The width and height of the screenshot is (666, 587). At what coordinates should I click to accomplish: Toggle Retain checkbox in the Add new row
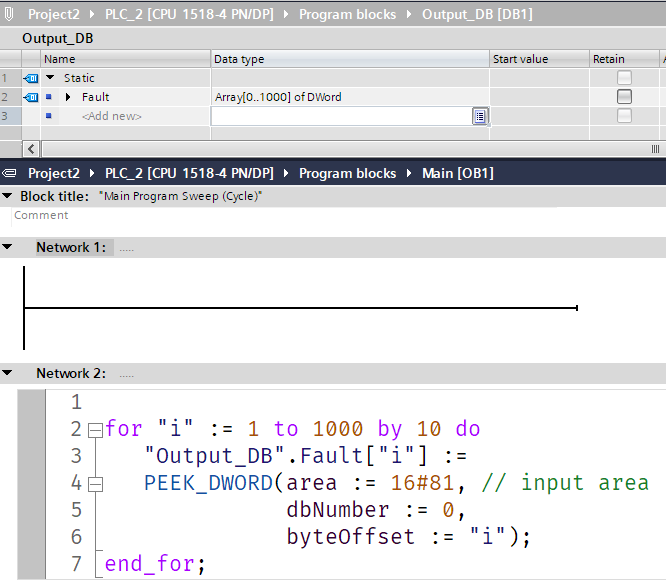624,116
